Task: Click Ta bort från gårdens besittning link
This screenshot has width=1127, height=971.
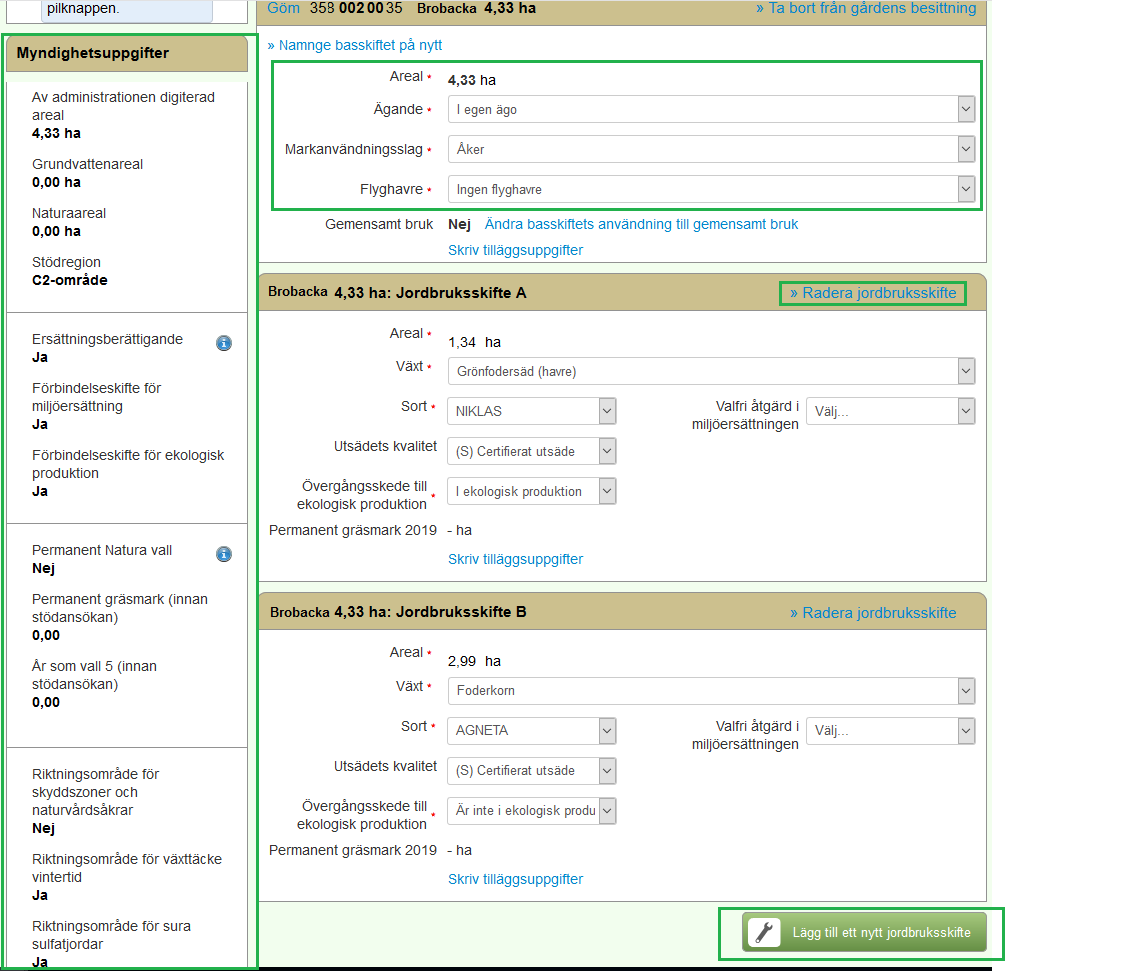Action: (x=866, y=8)
